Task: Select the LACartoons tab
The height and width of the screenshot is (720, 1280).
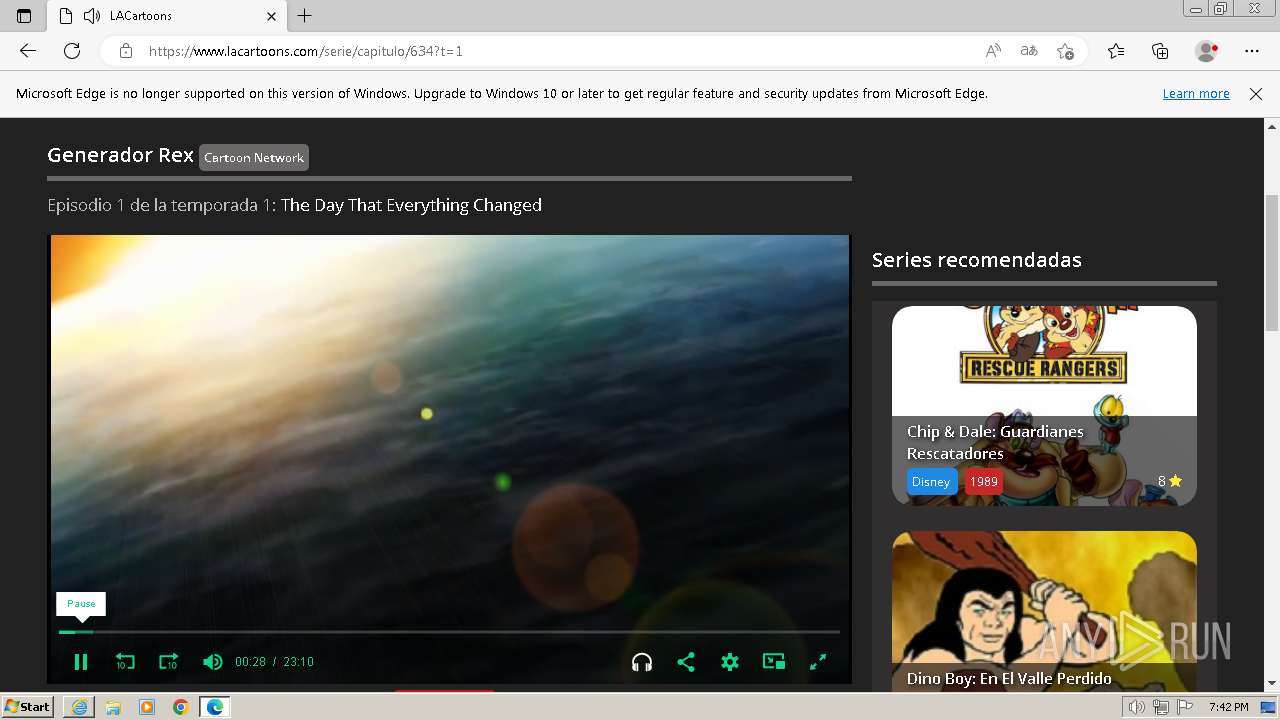Action: [167, 16]
